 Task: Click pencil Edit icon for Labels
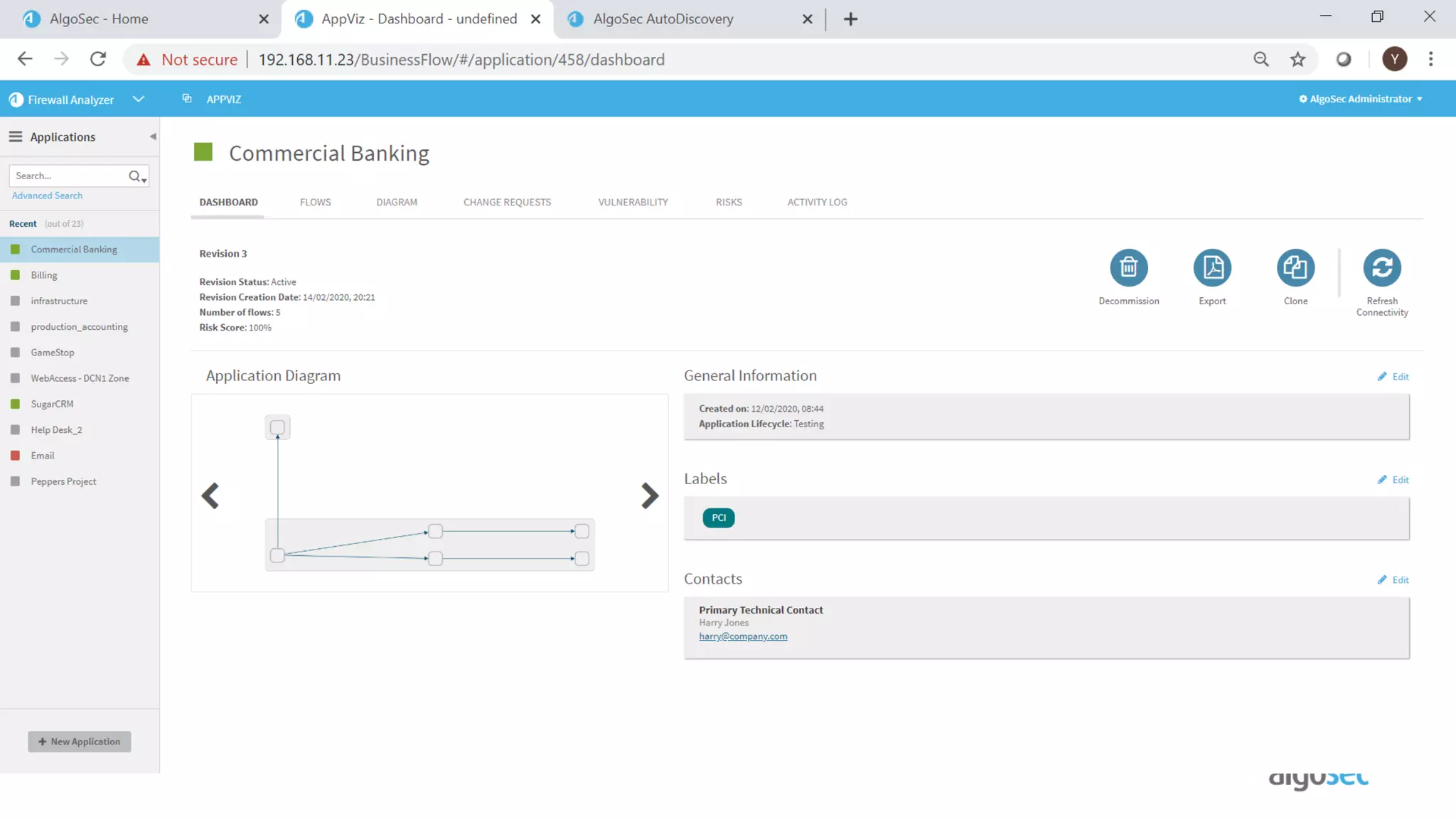(x=1381, y=480)
